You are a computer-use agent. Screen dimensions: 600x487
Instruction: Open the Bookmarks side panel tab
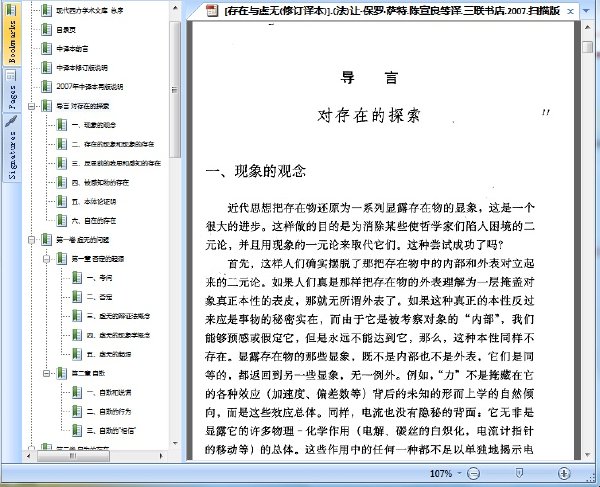coord(11,34)
